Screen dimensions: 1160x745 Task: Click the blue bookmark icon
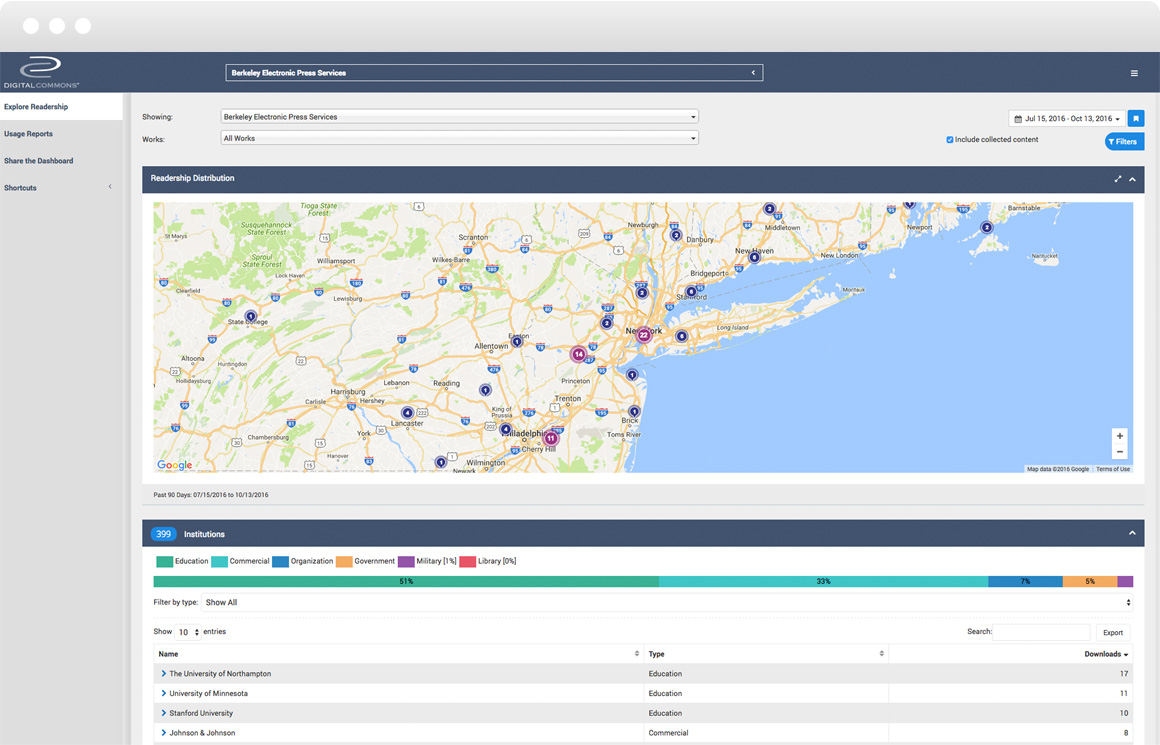(1136, 118)
